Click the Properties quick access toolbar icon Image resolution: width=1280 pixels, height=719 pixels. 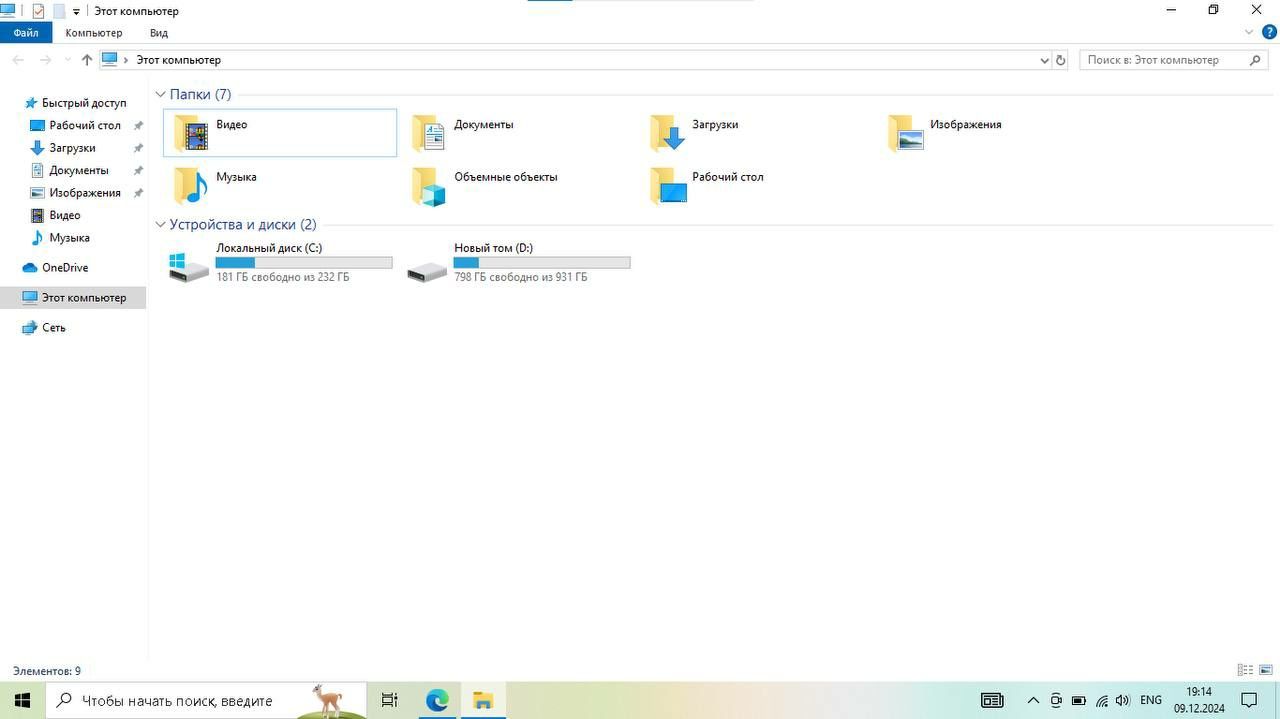[38, 11]
